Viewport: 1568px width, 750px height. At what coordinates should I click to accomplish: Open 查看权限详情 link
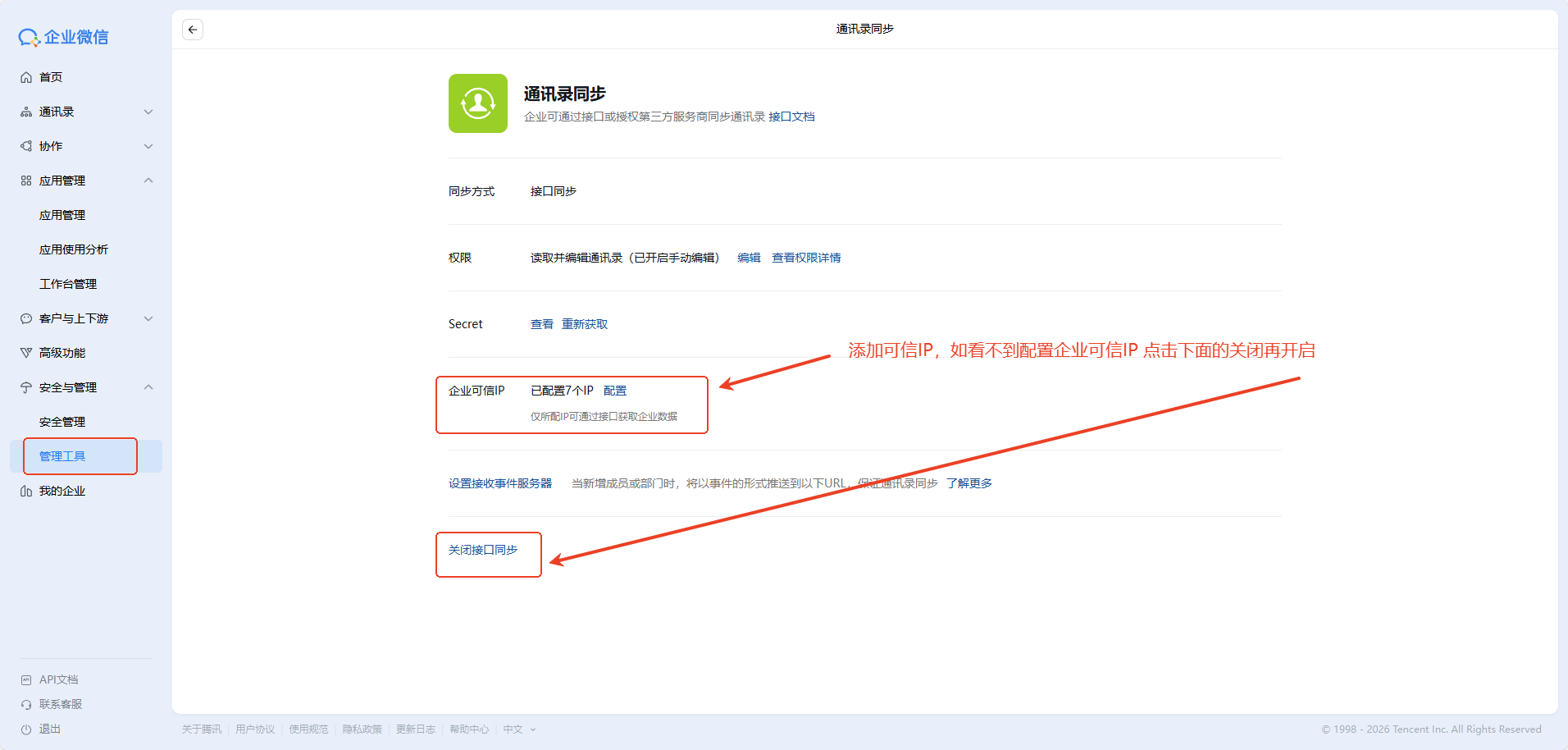(x=806, y=258)
